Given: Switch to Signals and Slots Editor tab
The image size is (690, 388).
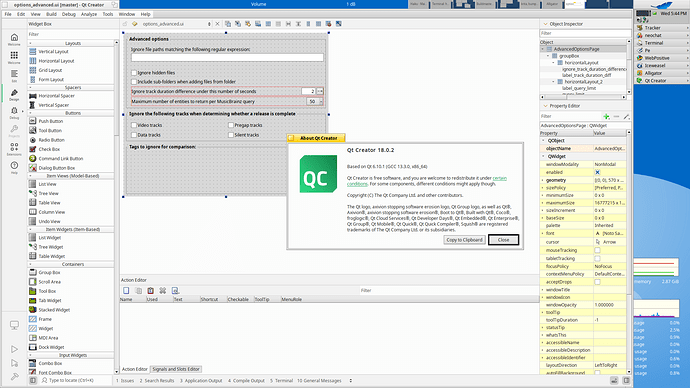Looking at the screenshot, I should [x=176, y=369].
